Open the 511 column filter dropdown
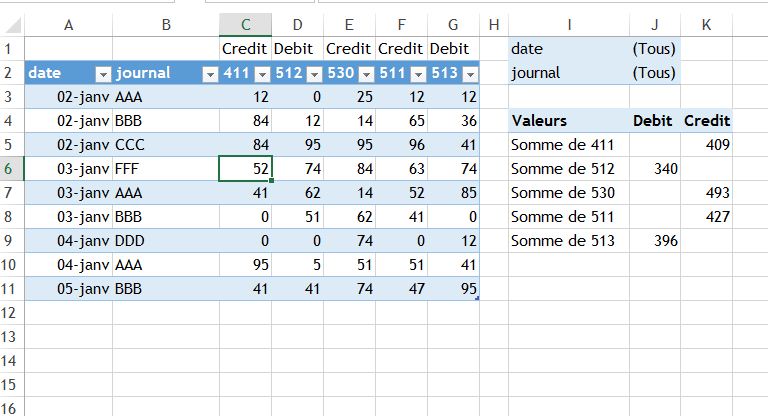This screenshot has width=768, height=416. click(418, 74)
